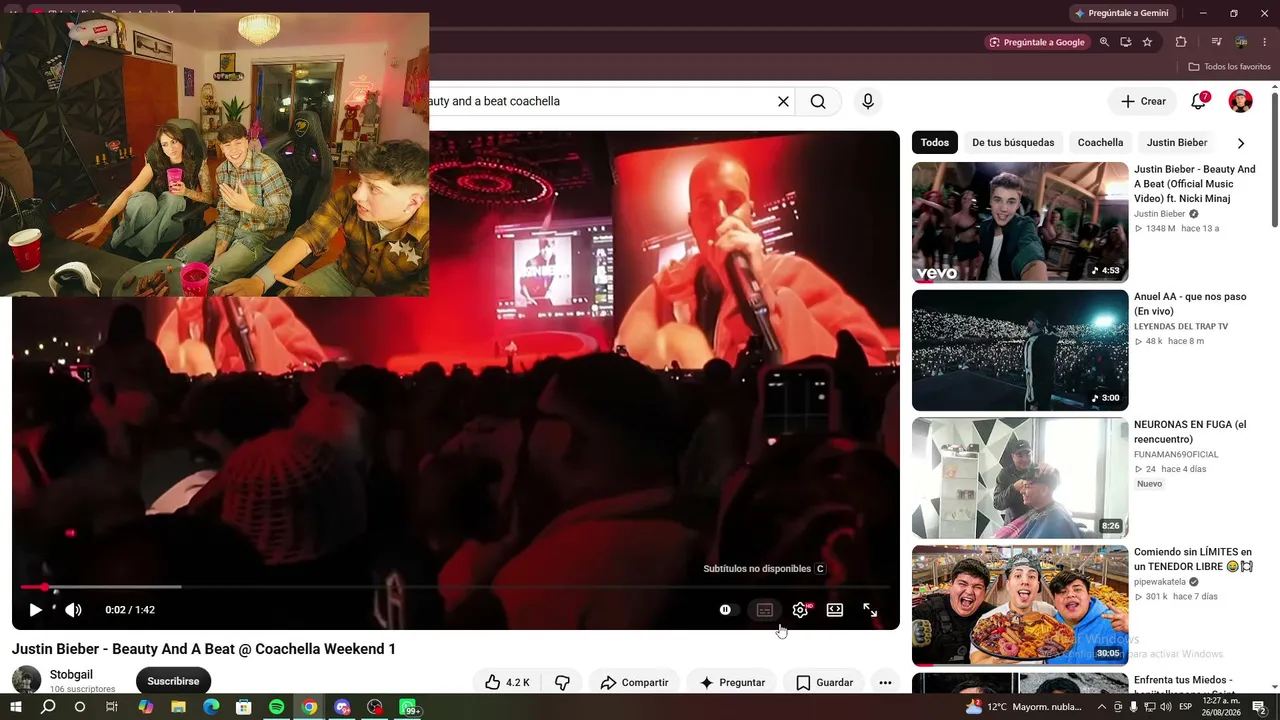This screenshot has width=1280, height=720.
Task: Show hidden system tray icons
Action: click(x=1103, y=707)
